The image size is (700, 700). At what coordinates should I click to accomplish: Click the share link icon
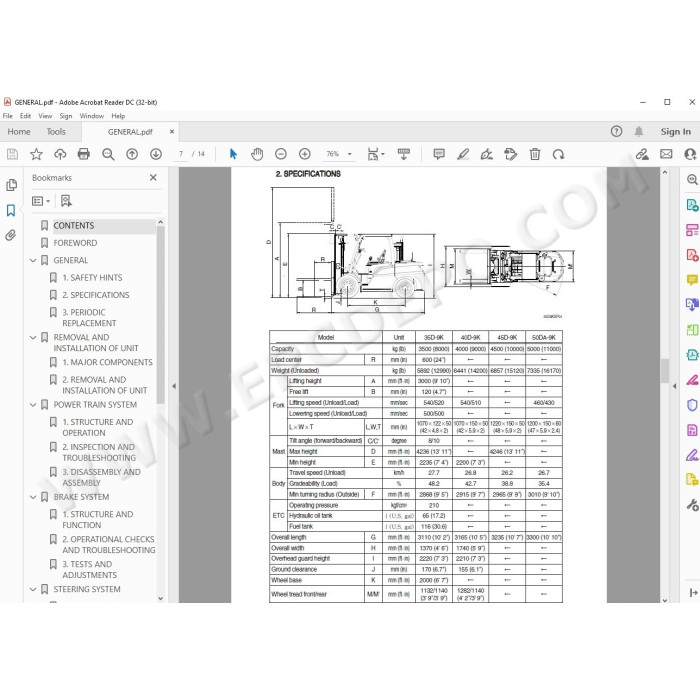[x=642, y=154]
